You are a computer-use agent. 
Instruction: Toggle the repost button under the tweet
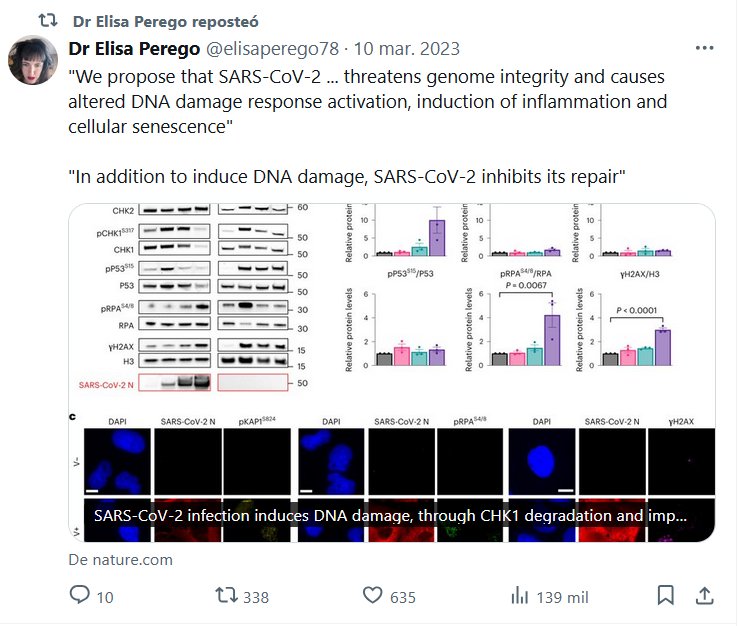point(227,596)
